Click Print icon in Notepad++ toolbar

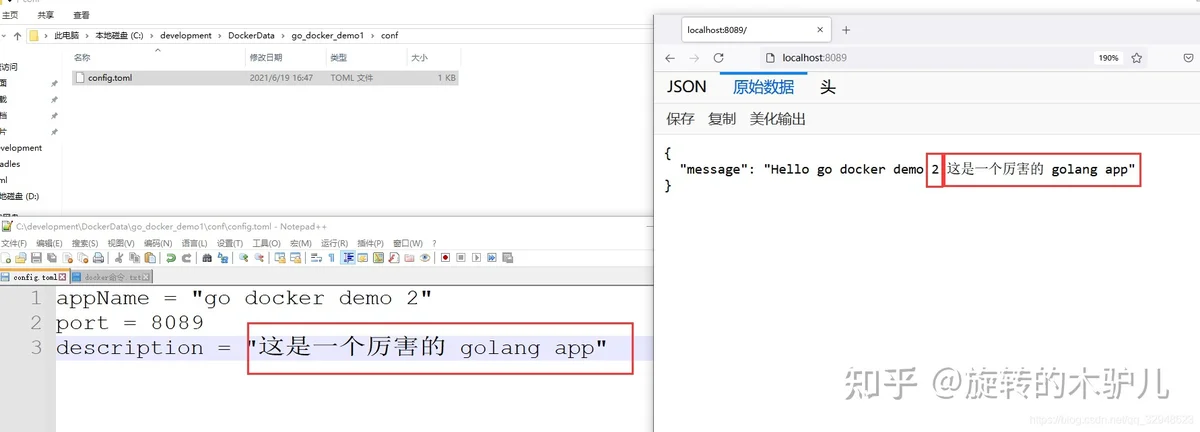tap(99, 257)
